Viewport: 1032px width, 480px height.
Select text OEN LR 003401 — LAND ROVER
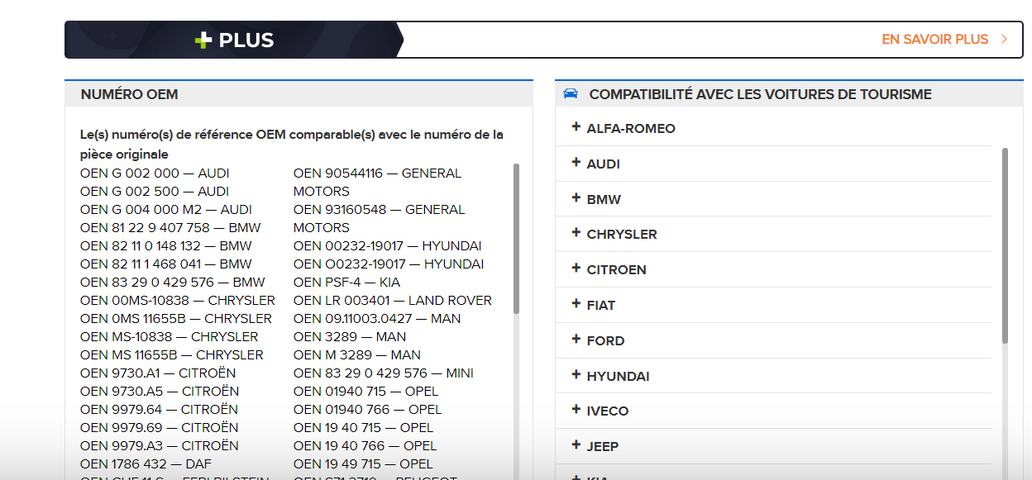point(393,301)
